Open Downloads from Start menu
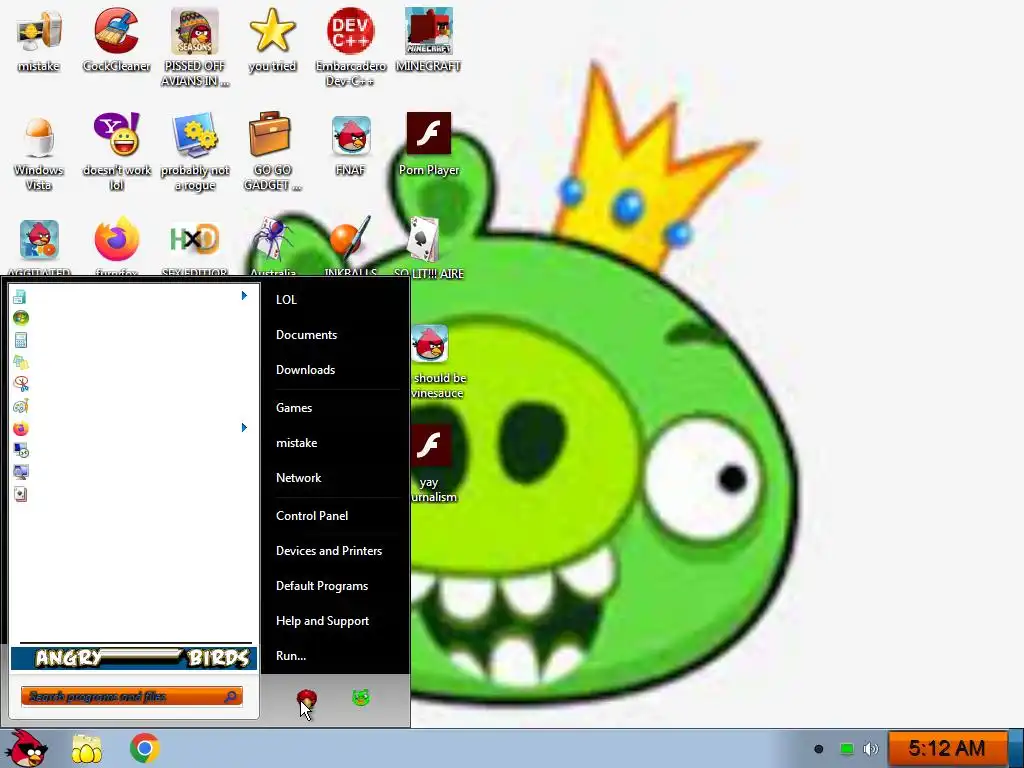Image resolution: width=1024 pixels, height=768 pixels. 305,370
